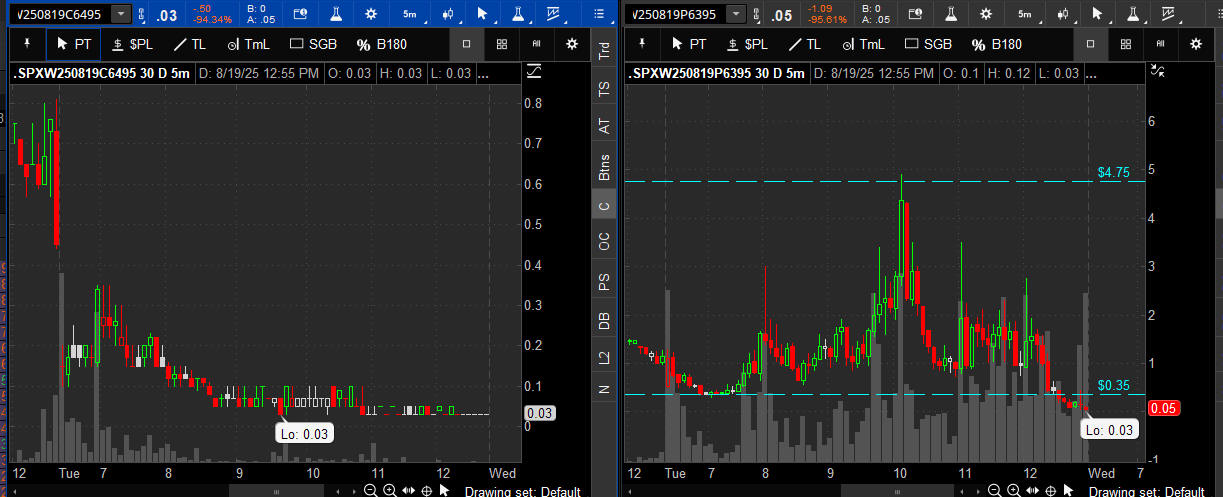Open chart style candlestick dropdown in left chart
1223x497 pixels.
[449, 14]
